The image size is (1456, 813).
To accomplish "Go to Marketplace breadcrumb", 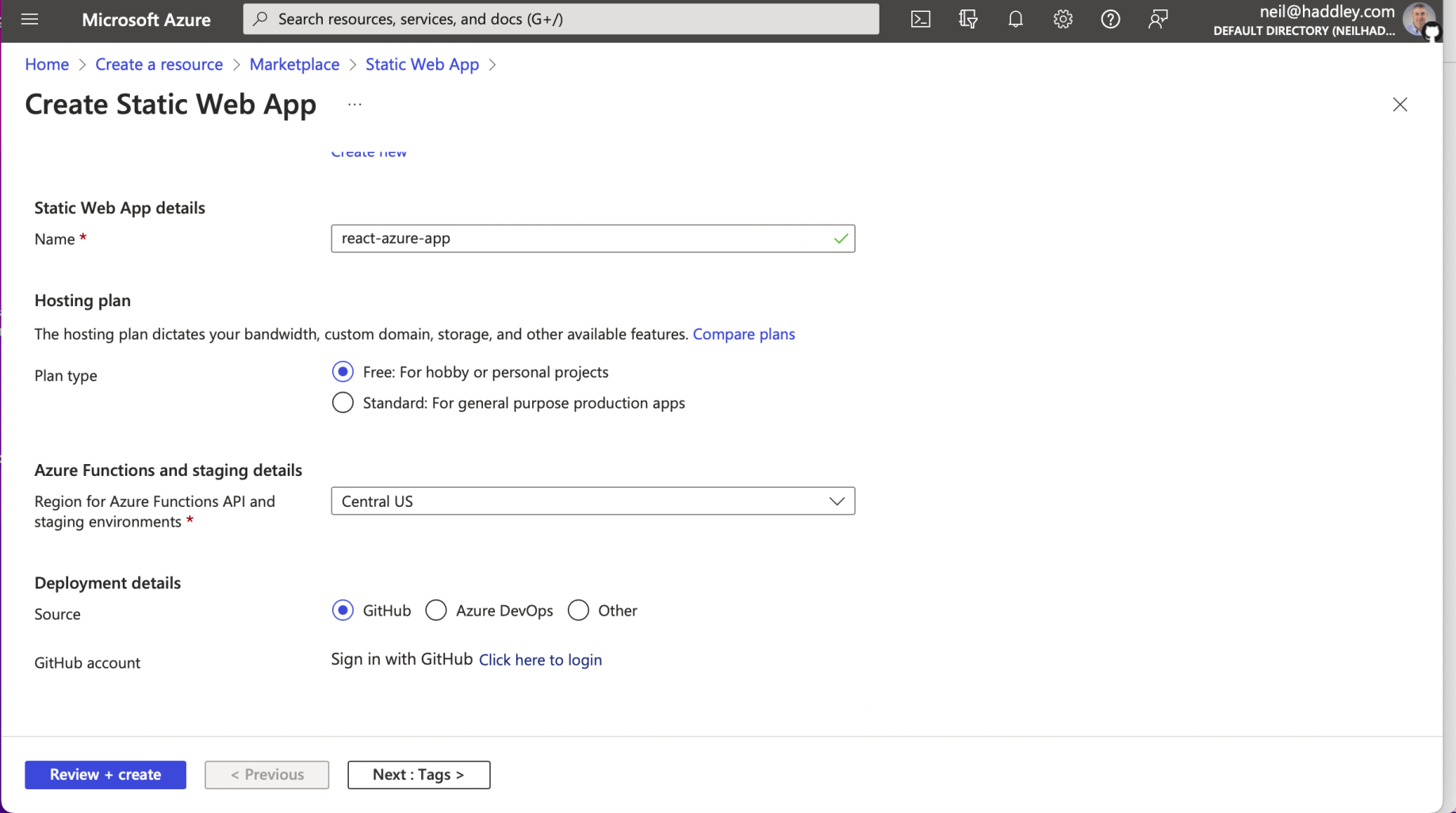I will point(294,64).
